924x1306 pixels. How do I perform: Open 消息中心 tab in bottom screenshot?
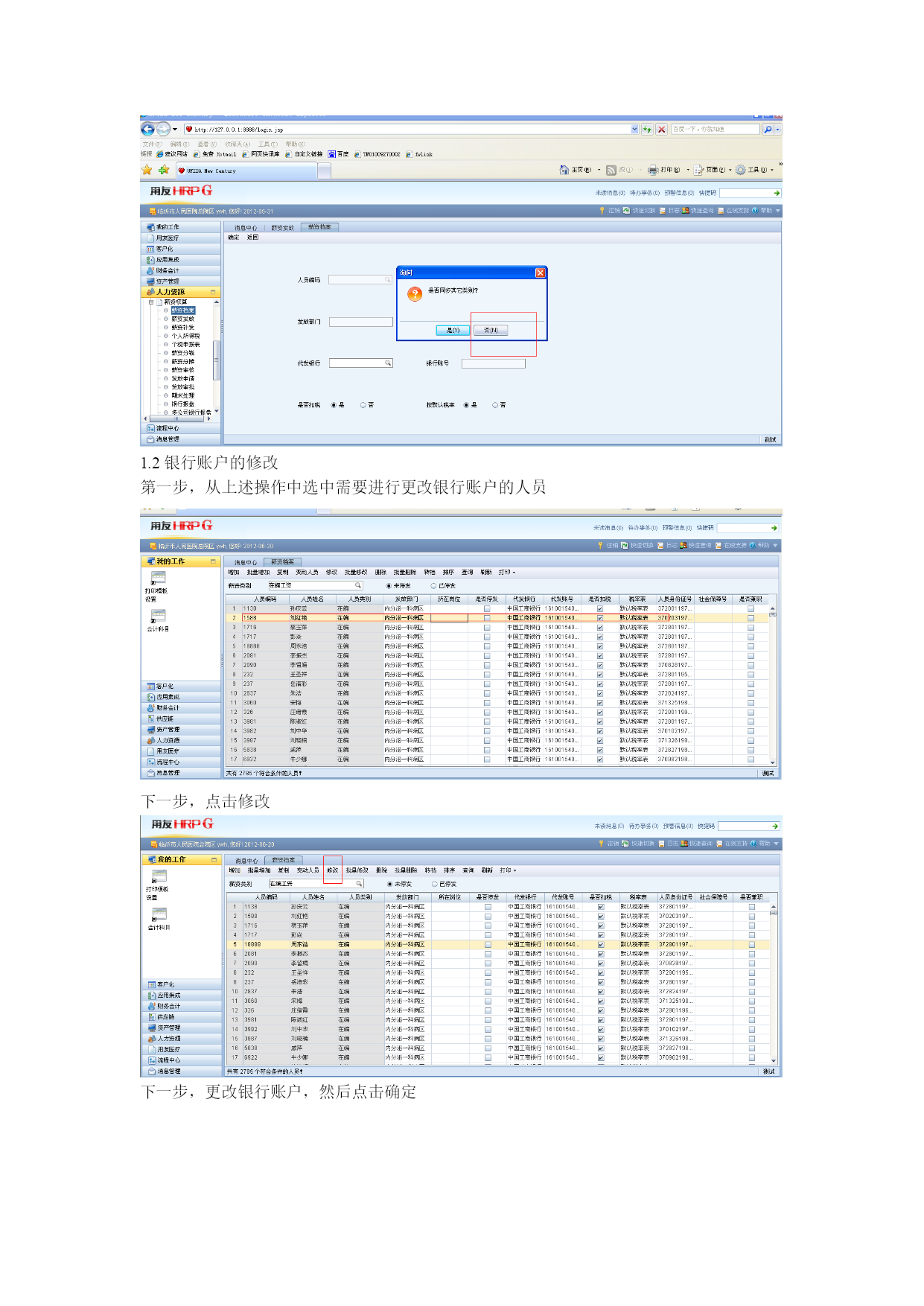point(246,861)
